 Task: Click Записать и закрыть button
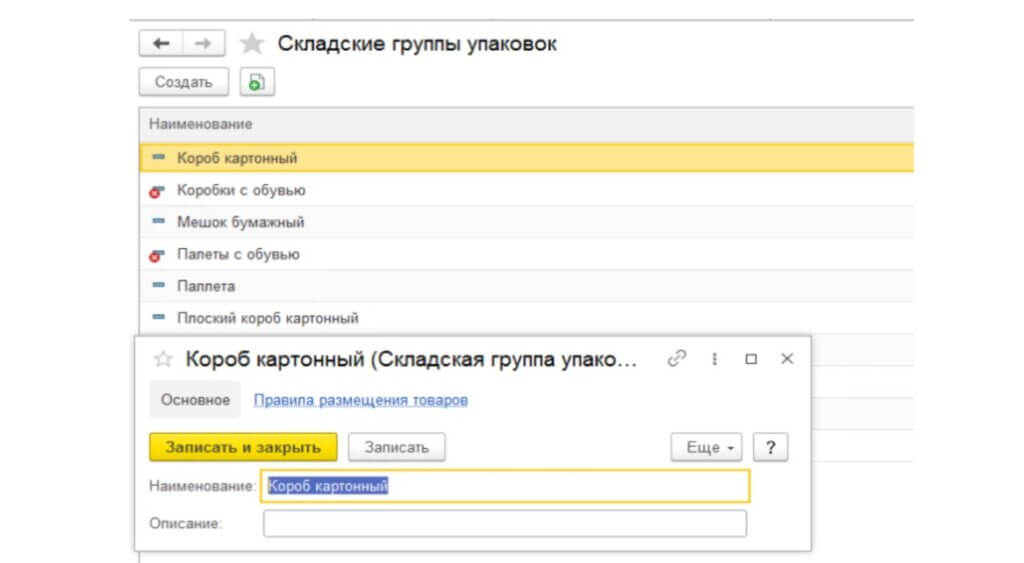point(243,447)
